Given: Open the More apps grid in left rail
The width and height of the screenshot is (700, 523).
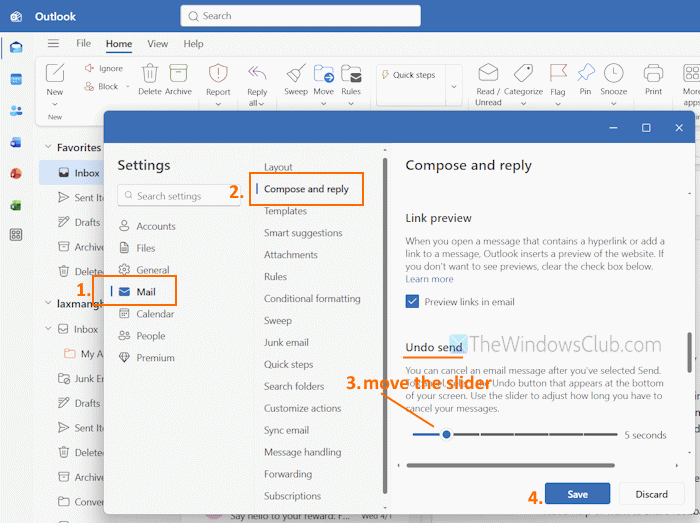Looking at the screenshot, I should click(16, 235).
